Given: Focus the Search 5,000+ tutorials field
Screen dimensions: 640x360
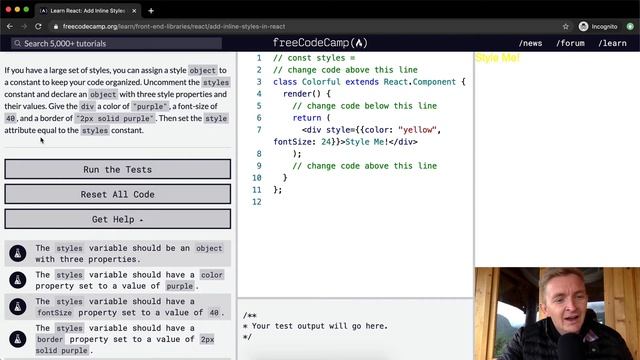Looking at the screenshot, I should click(117, 43).
